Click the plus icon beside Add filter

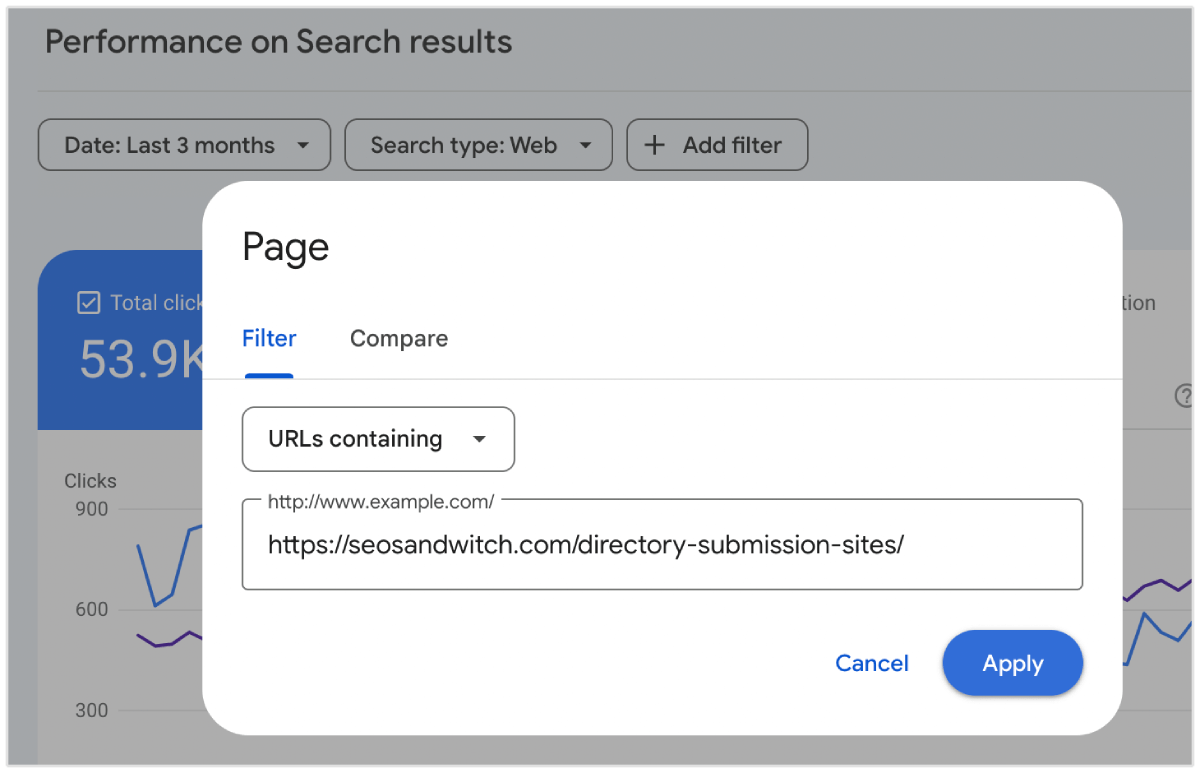(654, 145)
